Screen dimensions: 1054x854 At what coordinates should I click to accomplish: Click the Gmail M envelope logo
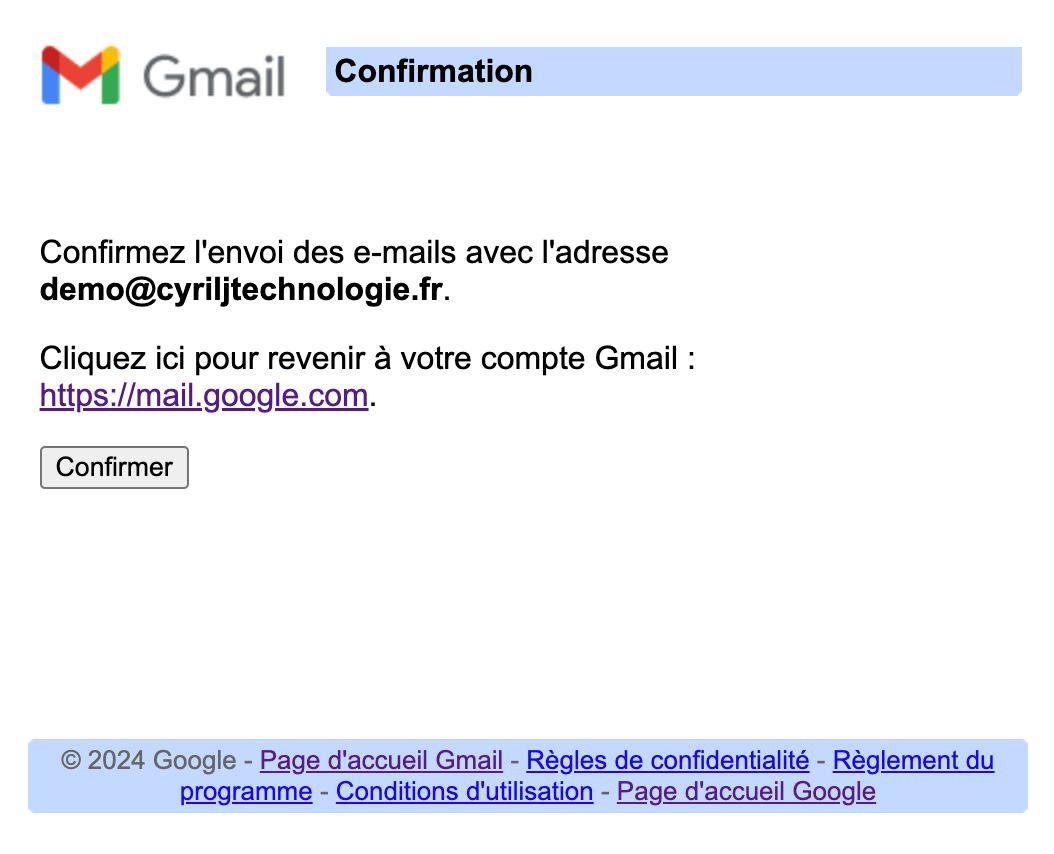click(x=81, y=75)
